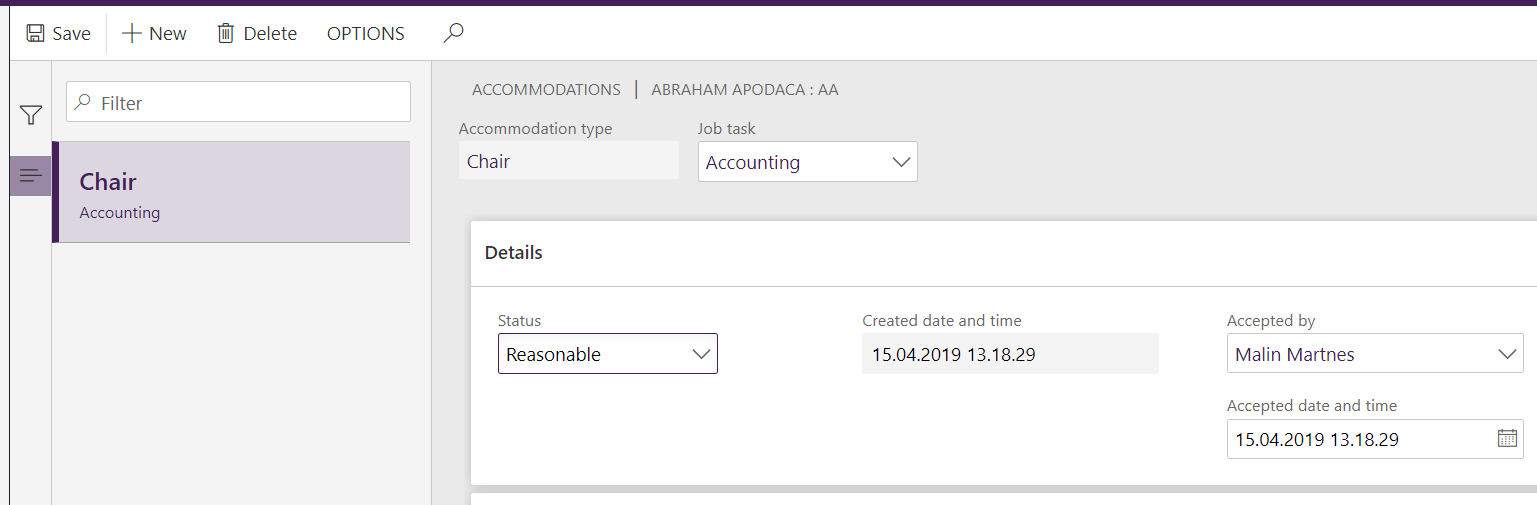The image size is (1537, 505).
Task: Open search with the toolbar magnifier icon
Action: (453, 34)
